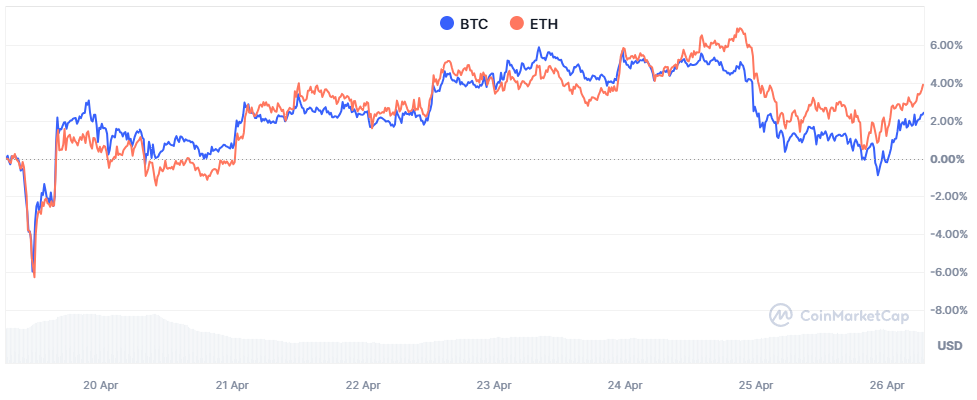Select the -8.00% y-axis label
This screenshot has height=400, width=977.
[945, 310]
